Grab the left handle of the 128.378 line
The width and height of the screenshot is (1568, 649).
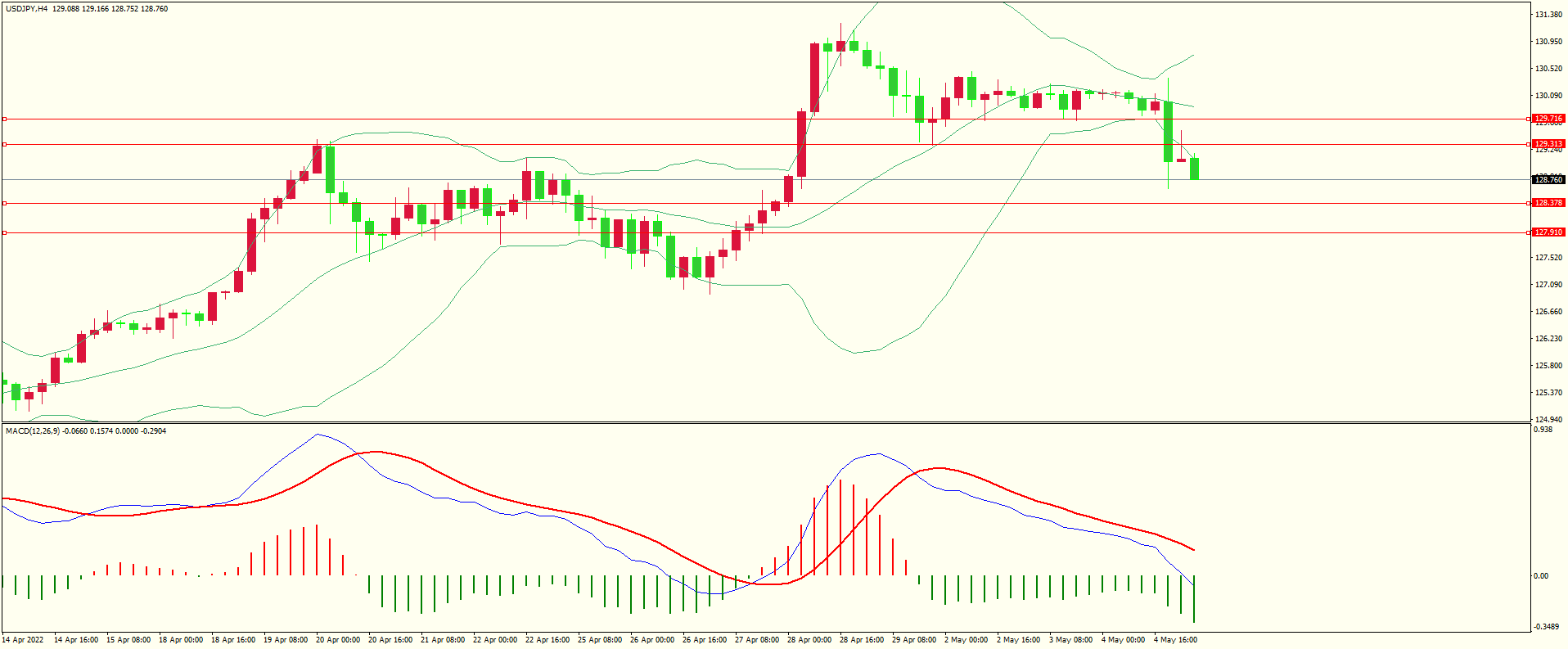4,203
